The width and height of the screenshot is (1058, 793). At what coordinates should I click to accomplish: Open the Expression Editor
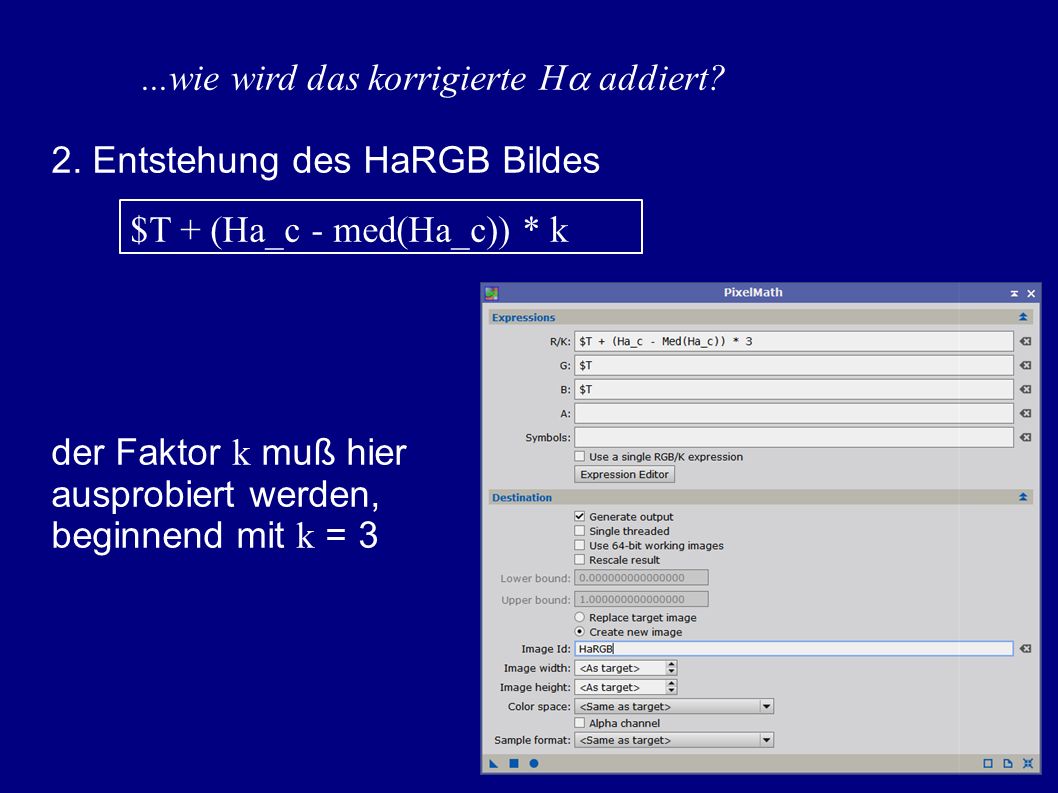coord(624,474)
